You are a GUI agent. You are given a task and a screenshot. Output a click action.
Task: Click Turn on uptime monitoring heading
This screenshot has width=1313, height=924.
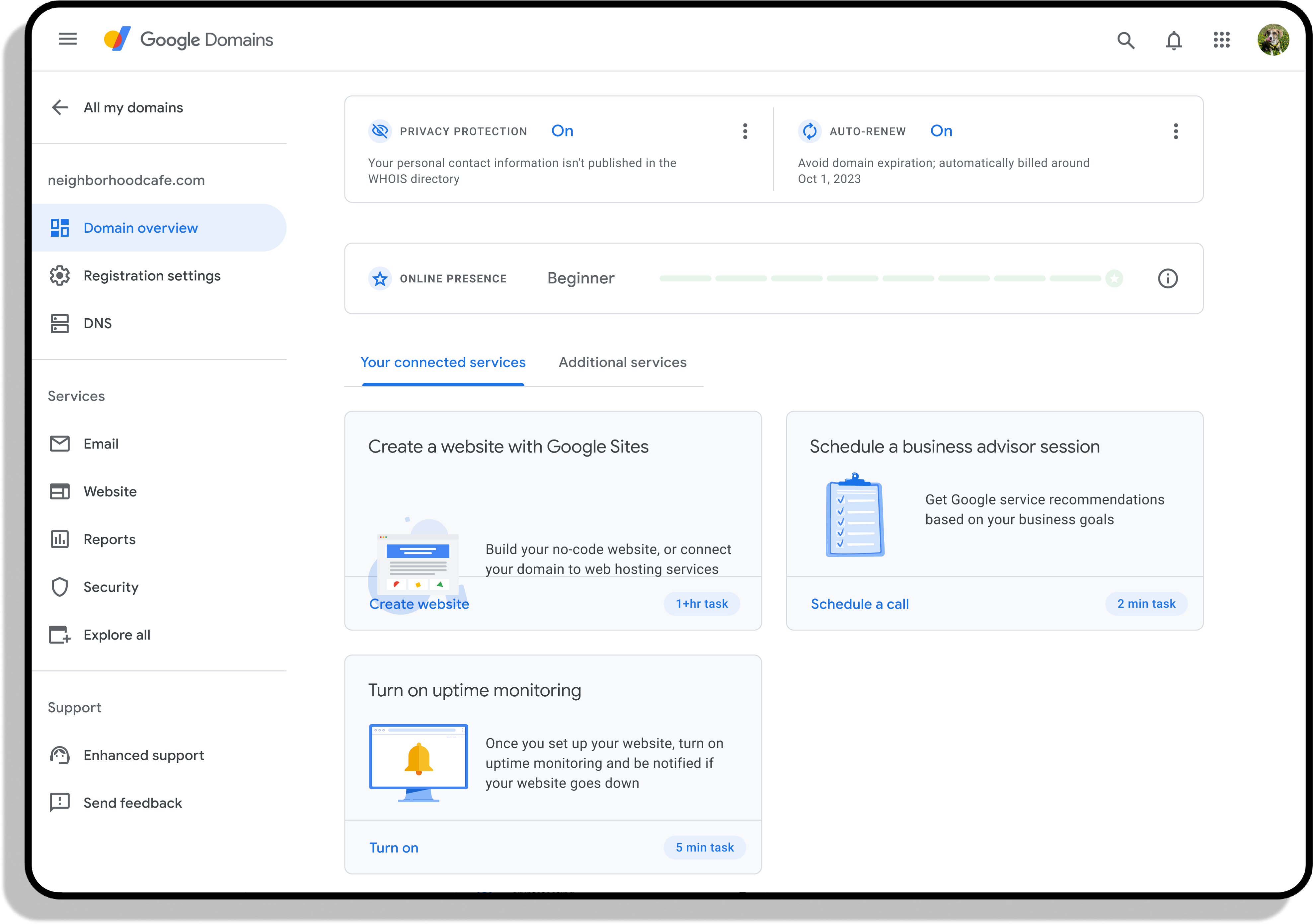tap(475, 690)
